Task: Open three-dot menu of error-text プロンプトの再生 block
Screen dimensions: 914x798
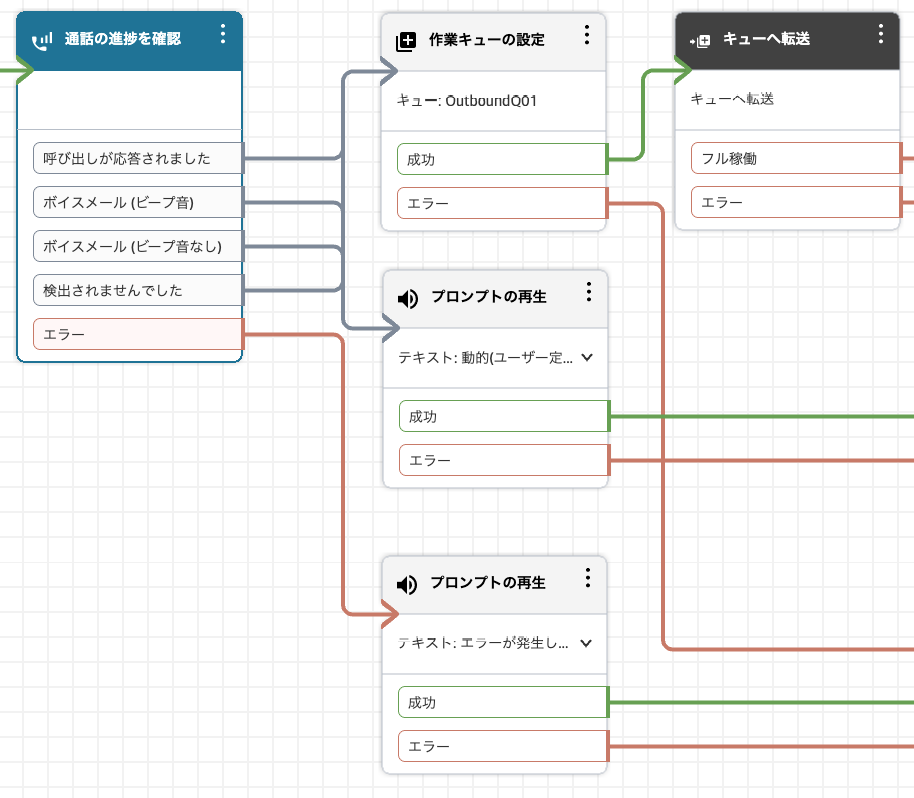Action: click(588, 578)
